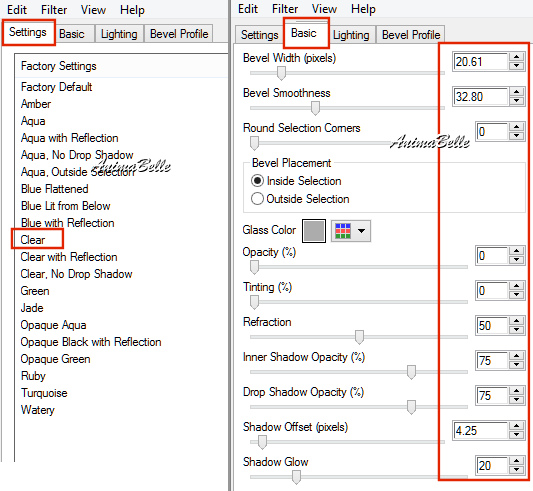Decrease Bevel Smoothness with down spinner arrow
Viewport: 533px width, 491px height.
517,100
